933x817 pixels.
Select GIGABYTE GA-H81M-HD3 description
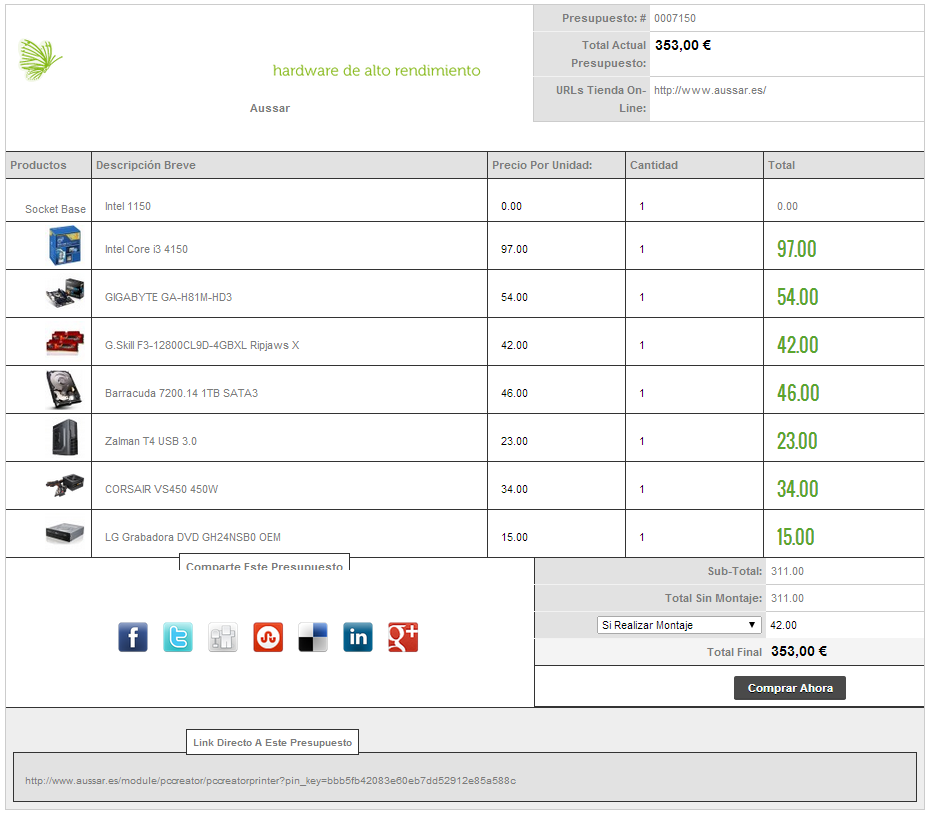(168, 297)
